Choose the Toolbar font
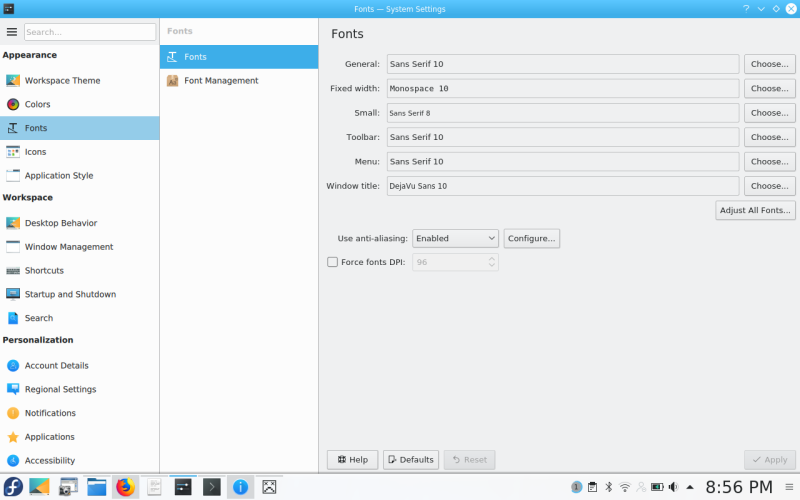Screen dimensions: 800x500 pyautogui.click(x=769, y=137)
